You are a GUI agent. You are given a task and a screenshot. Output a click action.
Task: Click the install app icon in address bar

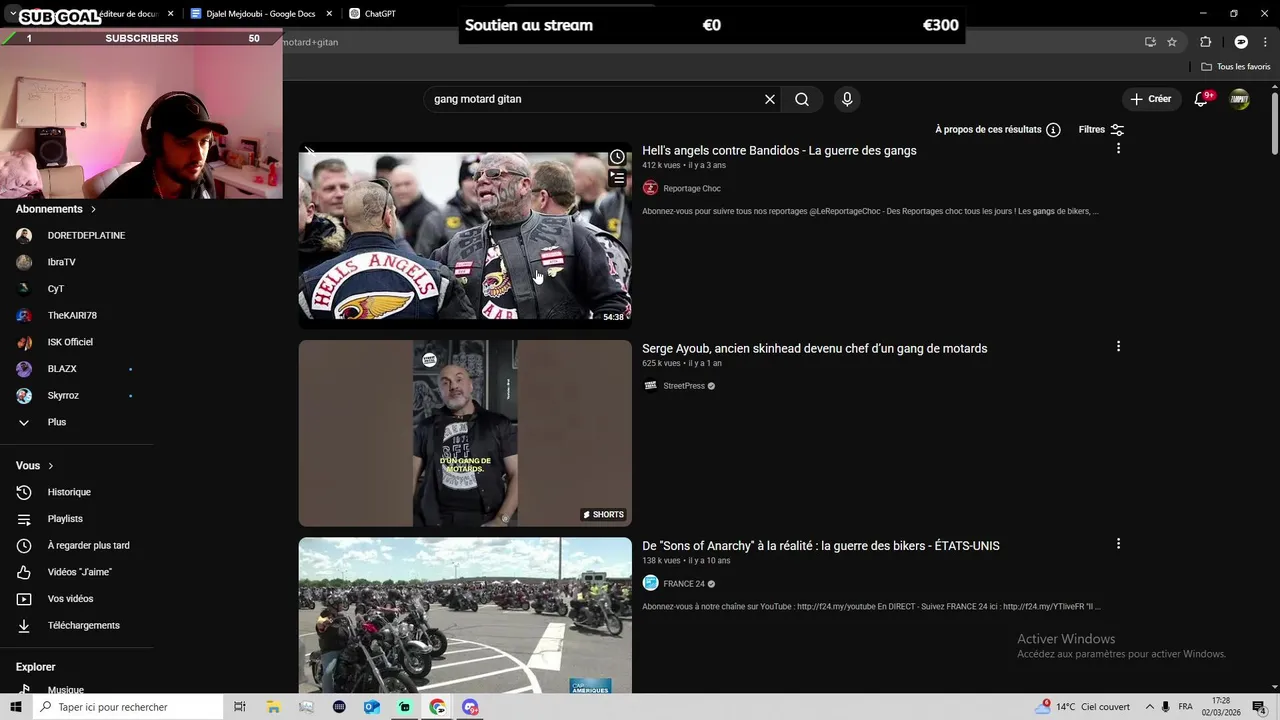coord(1150,42)
